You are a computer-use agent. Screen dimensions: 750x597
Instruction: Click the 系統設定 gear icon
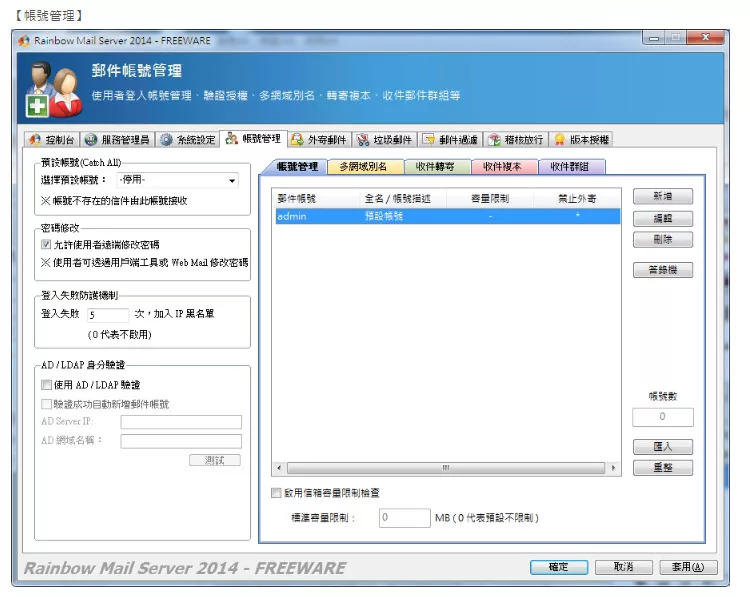(x=166, y=140)
